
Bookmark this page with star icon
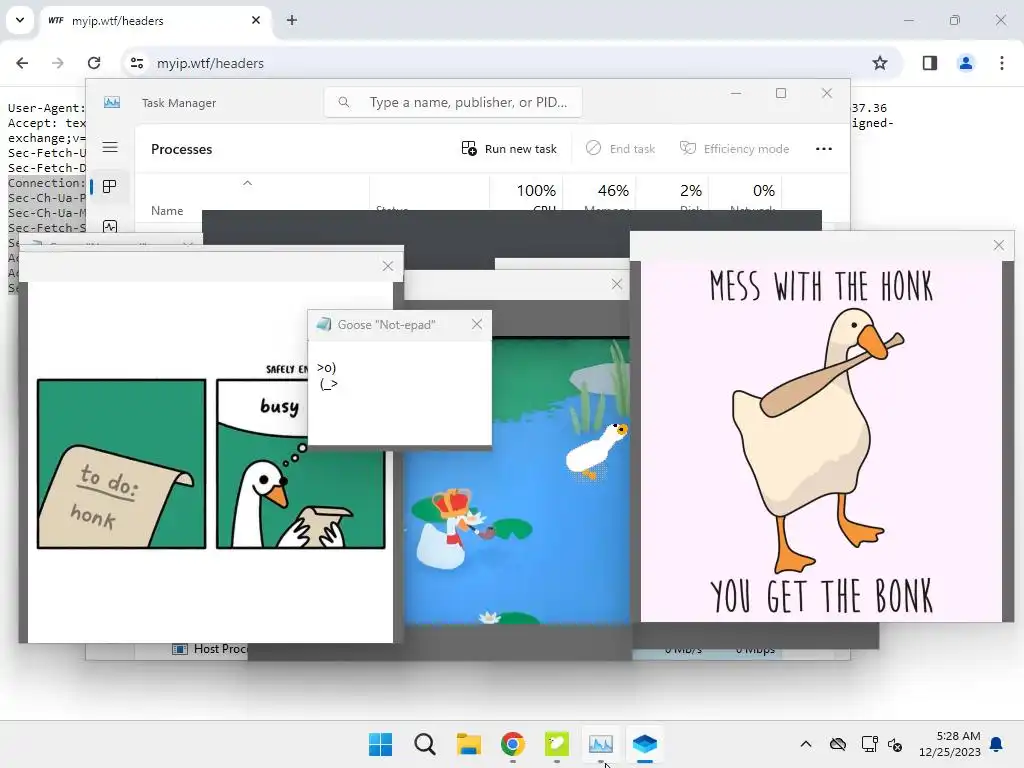pos(880,63)
